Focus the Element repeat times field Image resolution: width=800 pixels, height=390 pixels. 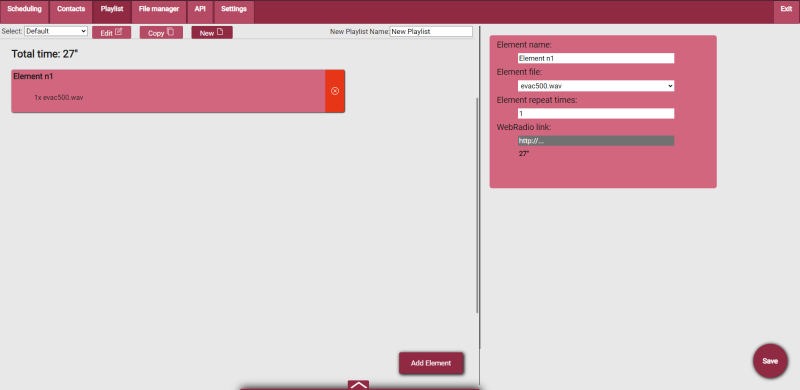pos(596,113)
